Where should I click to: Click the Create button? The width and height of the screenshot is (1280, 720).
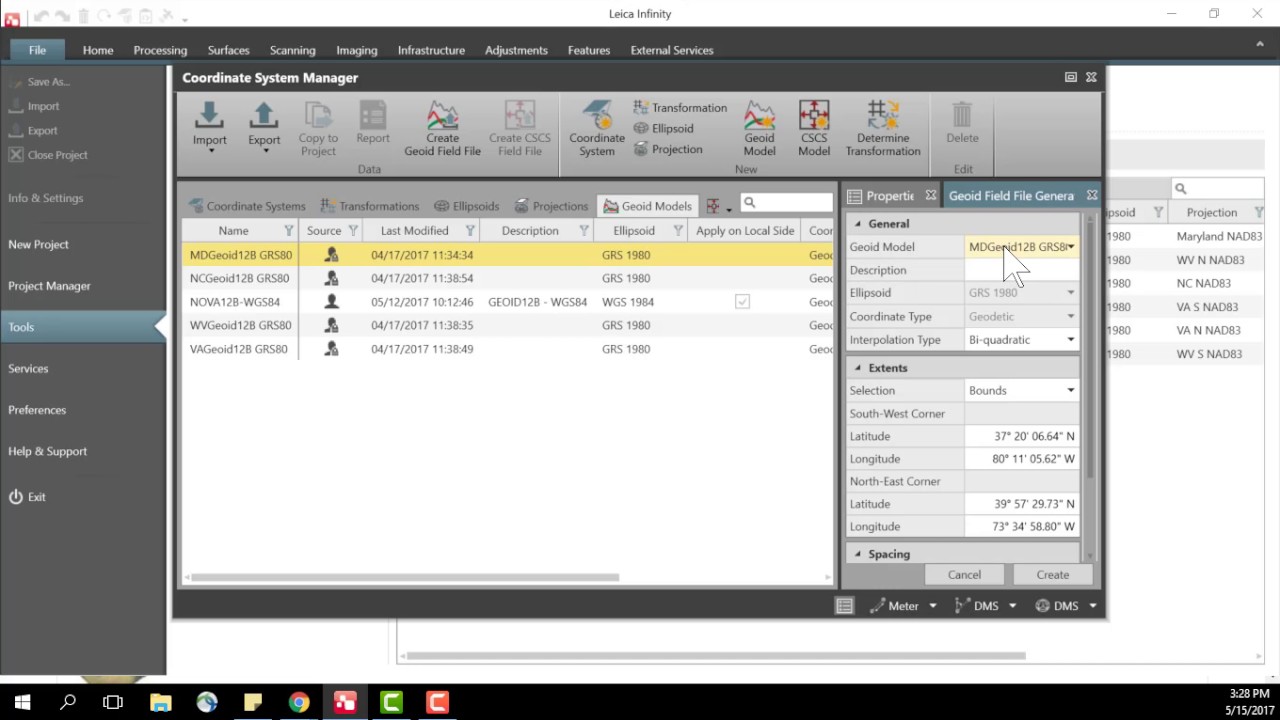(x=1053, y=575)
